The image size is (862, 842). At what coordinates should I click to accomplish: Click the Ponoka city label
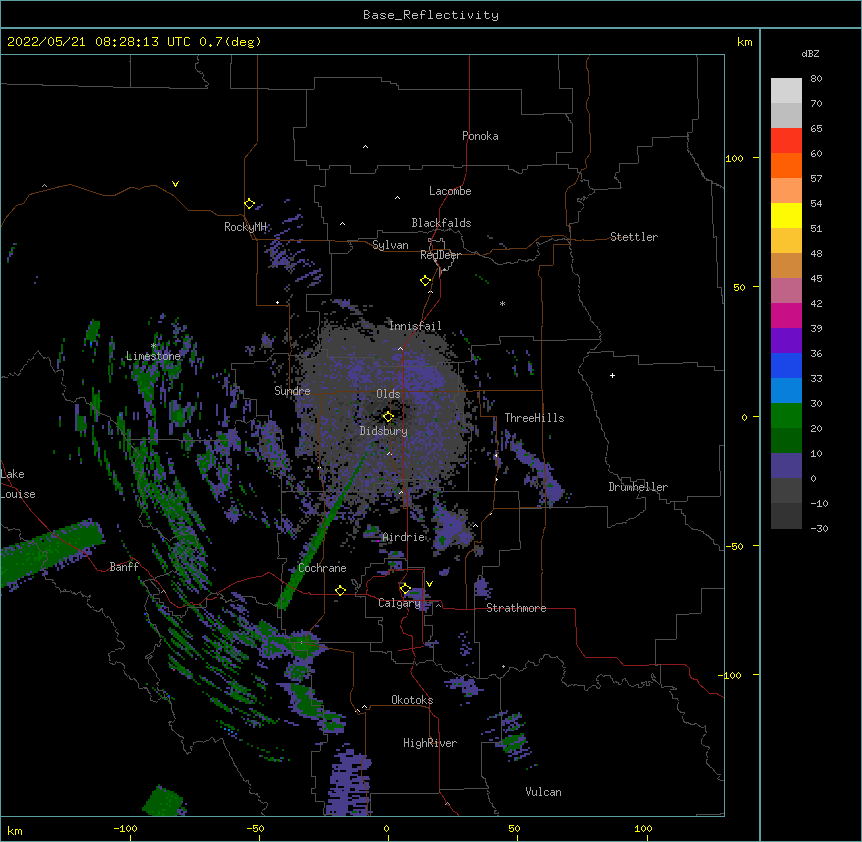(x=480, y=136)
